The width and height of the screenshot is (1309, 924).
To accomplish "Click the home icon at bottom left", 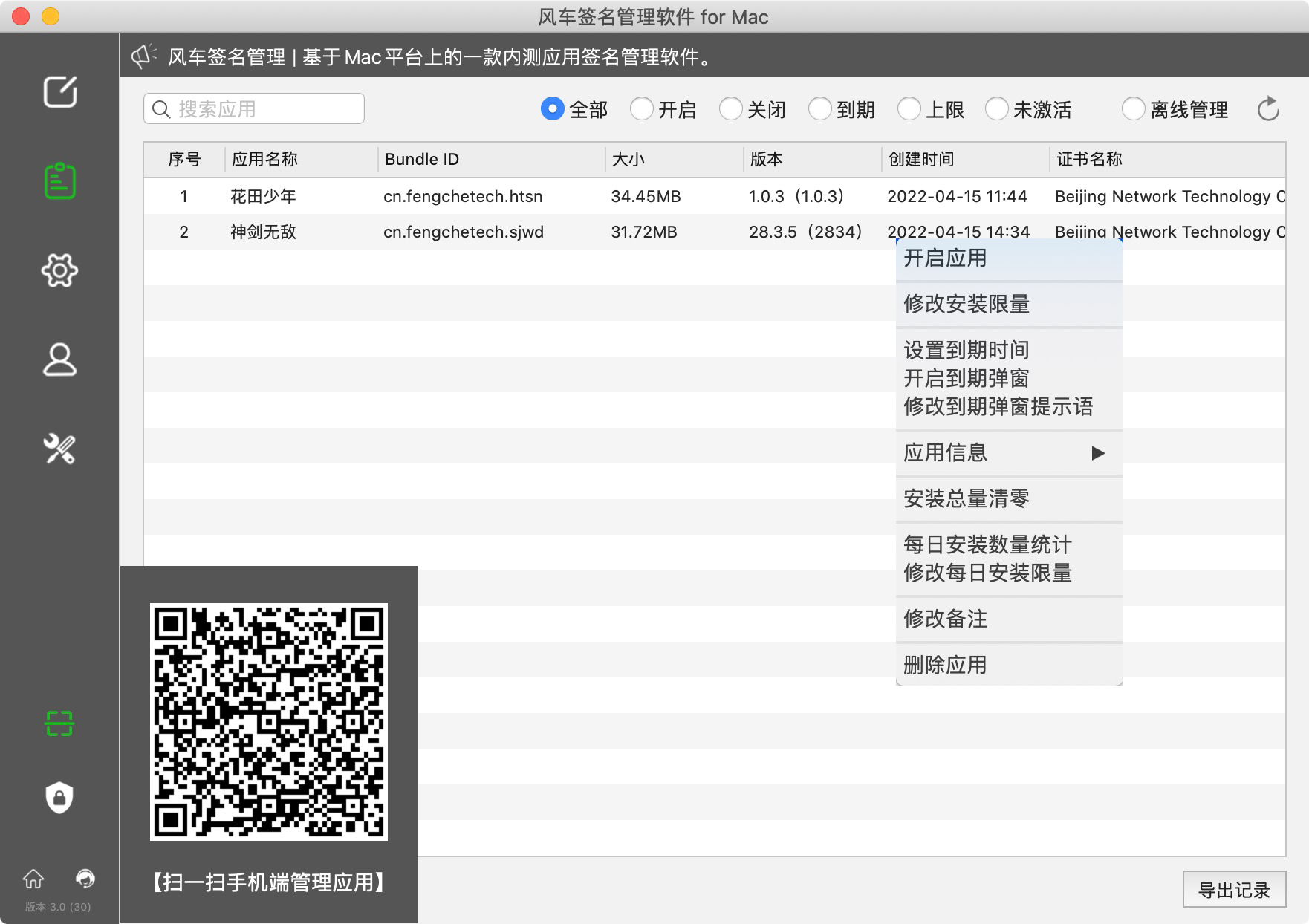I will point(33,879).
